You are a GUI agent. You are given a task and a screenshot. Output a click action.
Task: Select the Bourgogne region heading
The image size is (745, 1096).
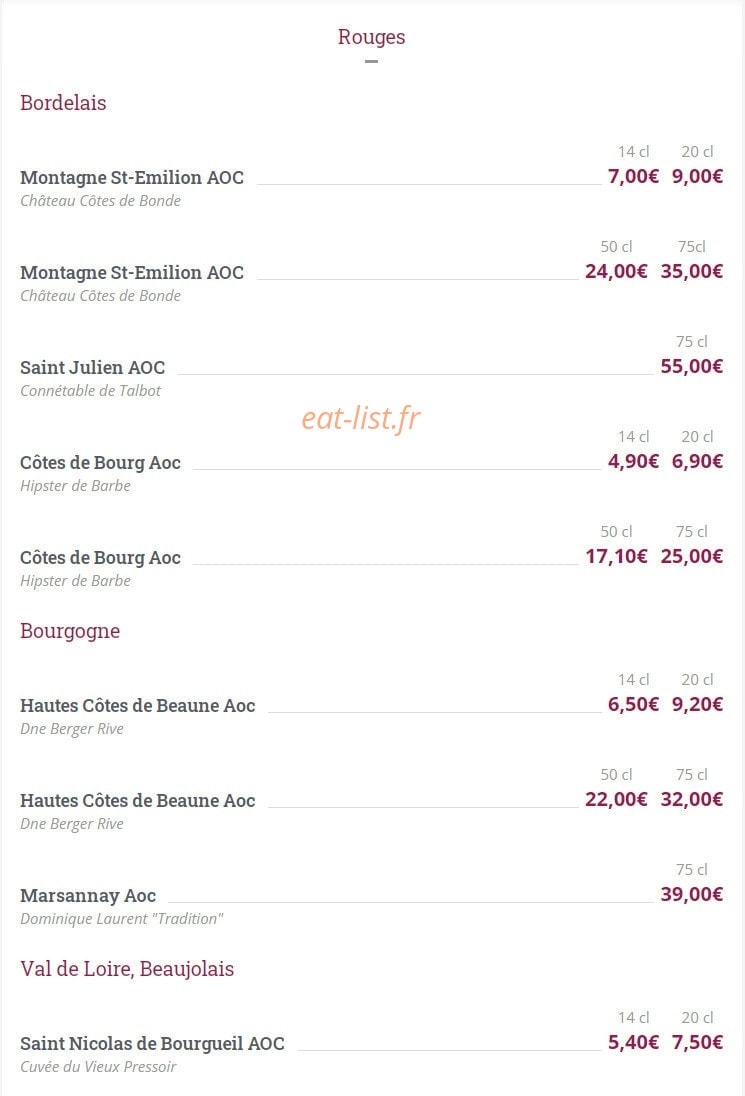tap(70, 631)
